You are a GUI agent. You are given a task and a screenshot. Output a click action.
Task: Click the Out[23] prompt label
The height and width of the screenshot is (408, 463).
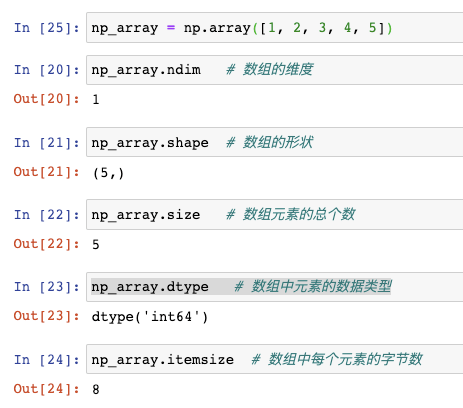(x=47, y=316)
